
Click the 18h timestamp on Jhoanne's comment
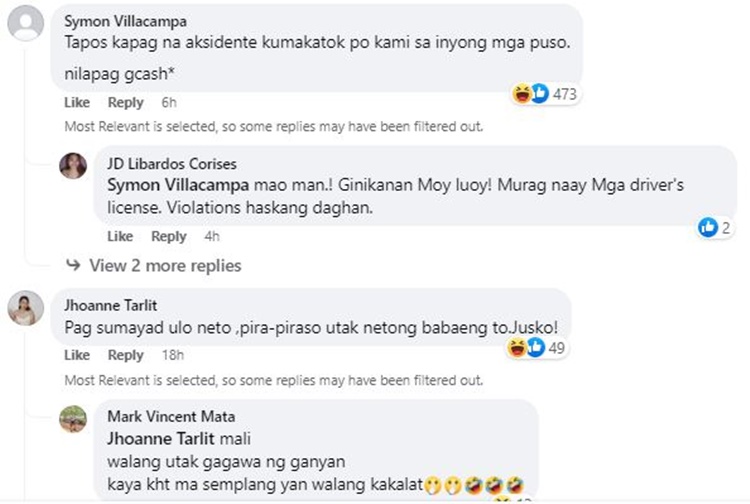tap(172, 355)
